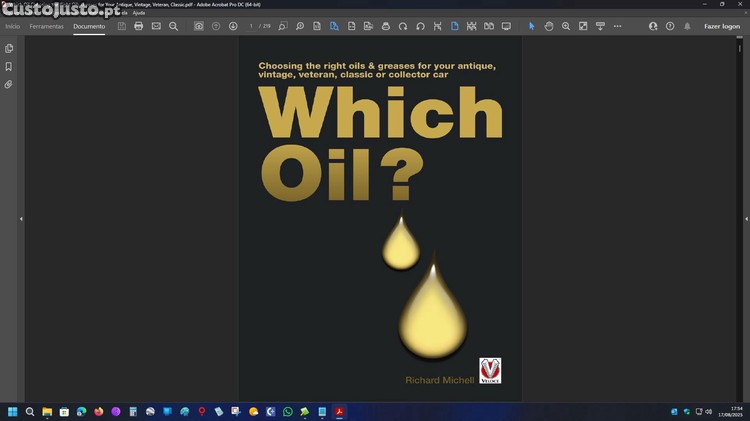The height and width of the screenshot is (421, 750).
Task: Open the page thumbnails panel icon
Action: [9, 48]
